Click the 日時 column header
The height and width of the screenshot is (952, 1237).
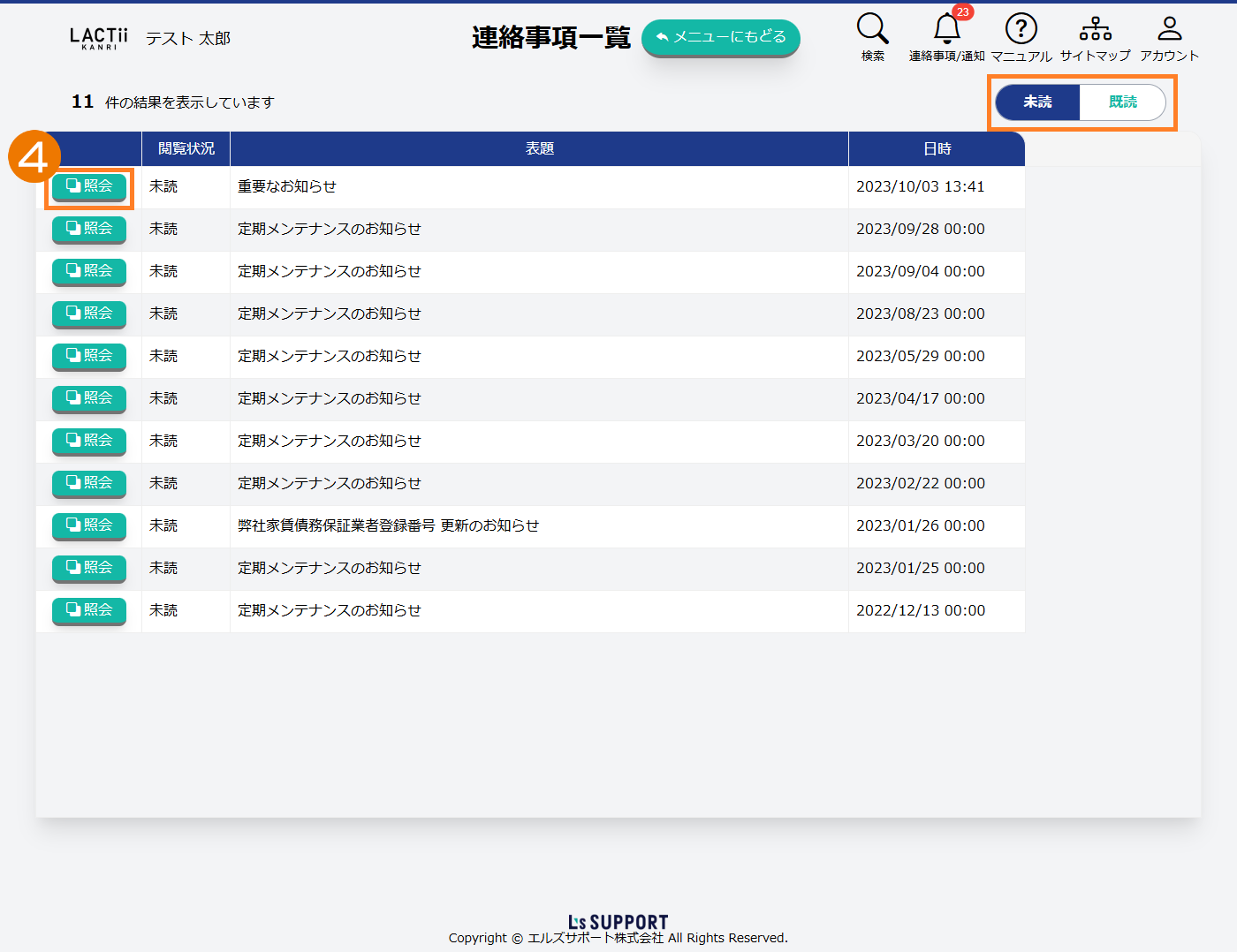pos(937,149)
